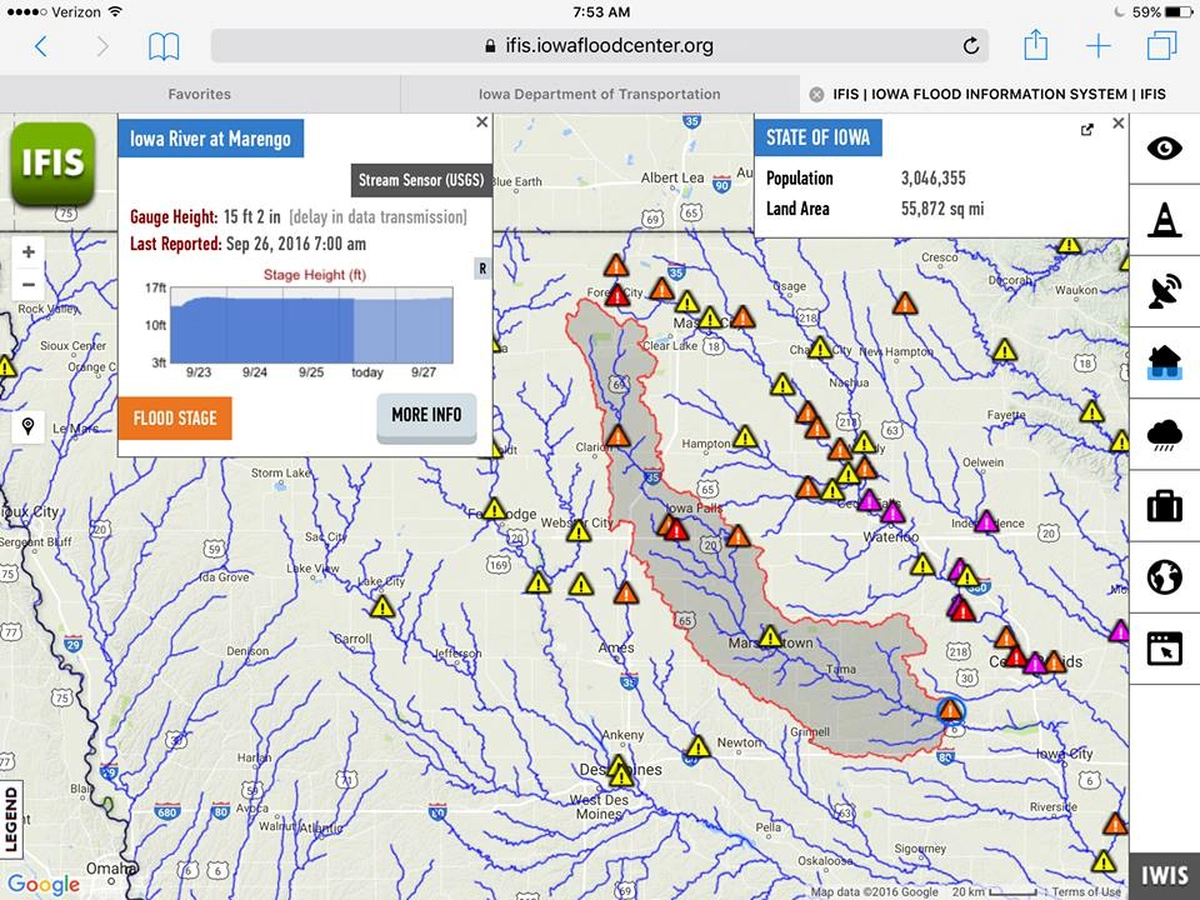The image size is (1200, 900).
Task: Select the briefcase tools icon
Action: point(1164,506)
